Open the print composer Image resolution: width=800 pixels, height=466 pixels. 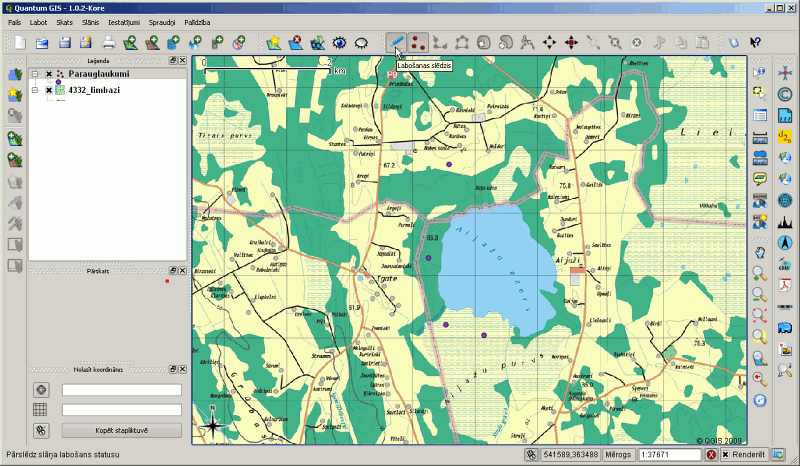point(109,42)
